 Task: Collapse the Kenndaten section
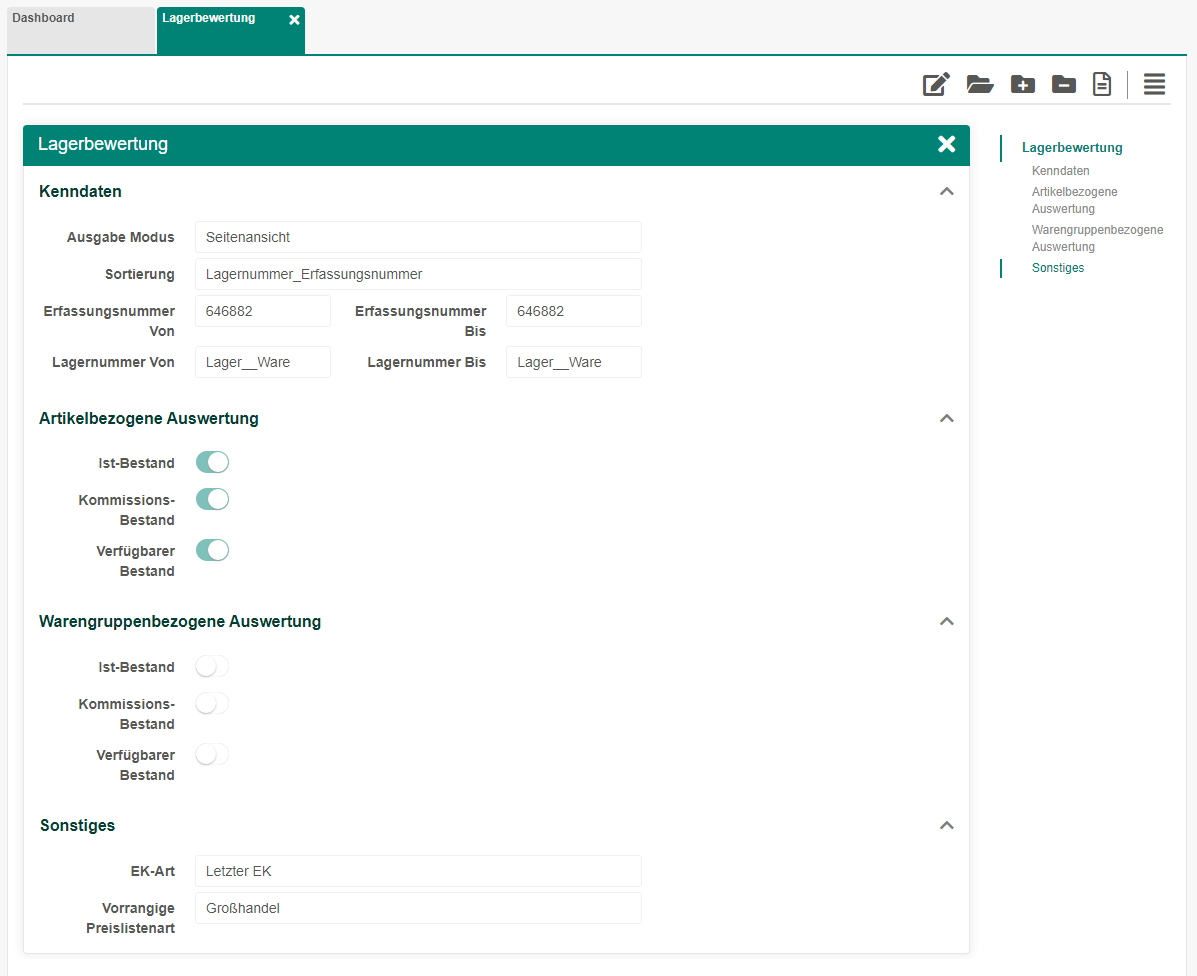947,191
